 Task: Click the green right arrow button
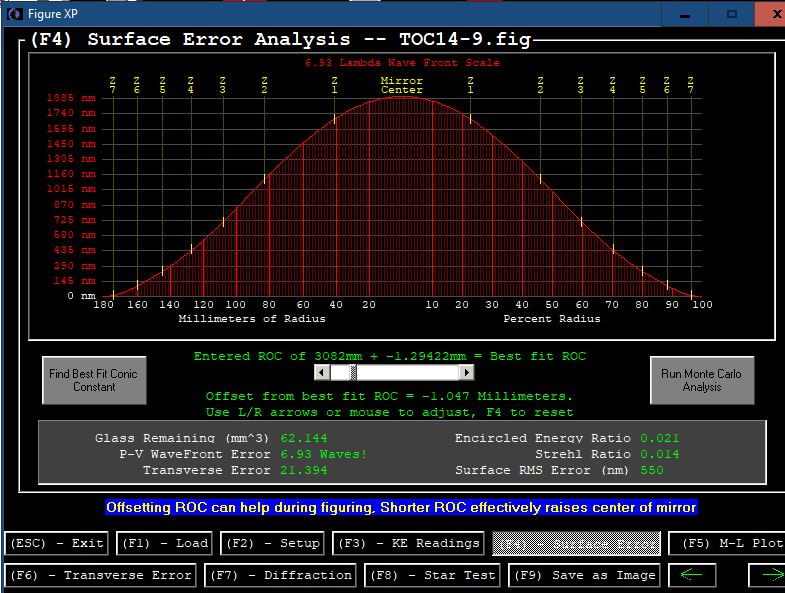767,575
